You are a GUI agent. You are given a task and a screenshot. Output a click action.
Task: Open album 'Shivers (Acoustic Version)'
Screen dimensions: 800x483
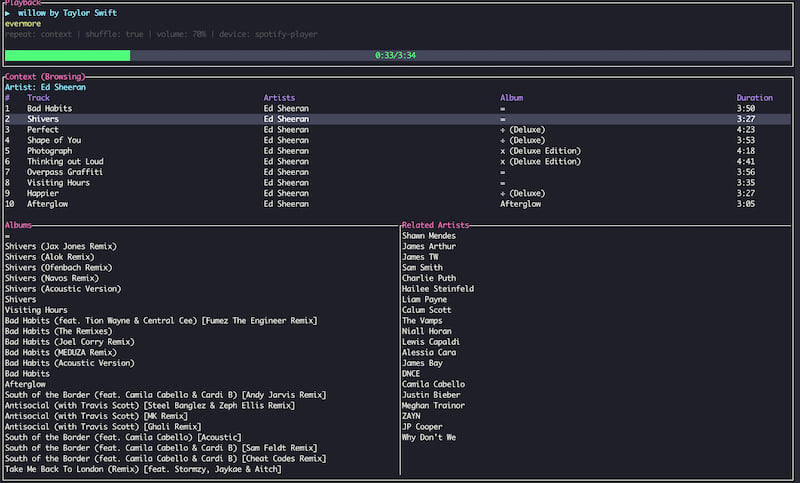point(63,289)
